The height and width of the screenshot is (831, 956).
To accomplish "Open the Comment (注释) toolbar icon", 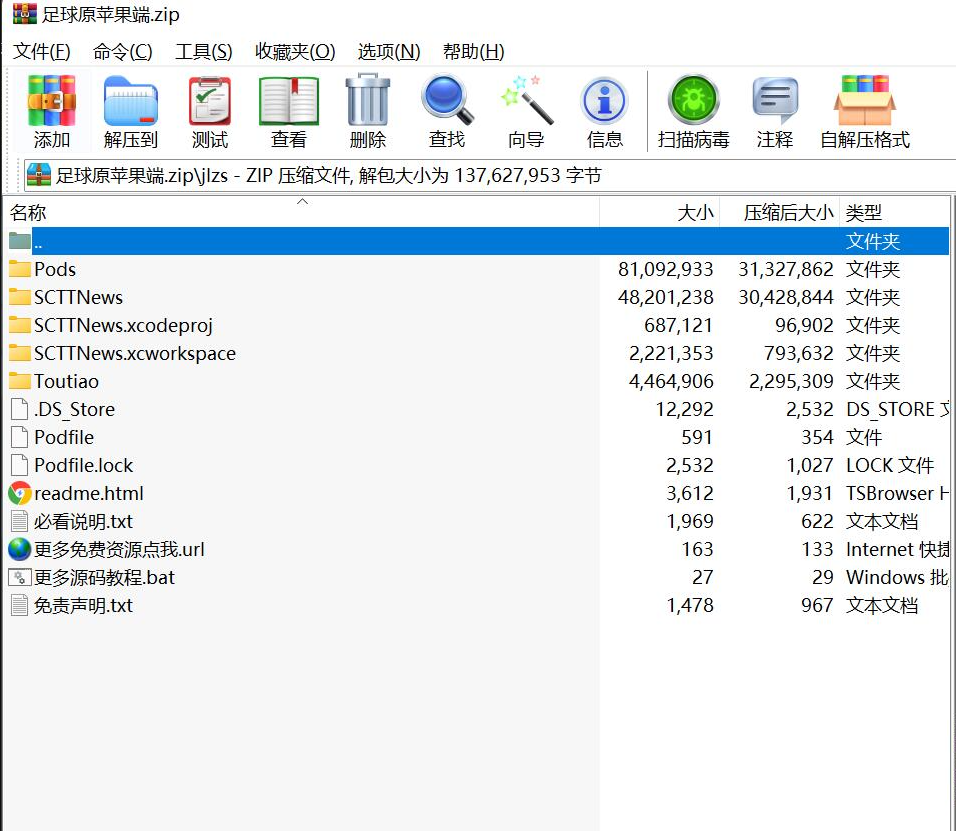I will [775, 112].
